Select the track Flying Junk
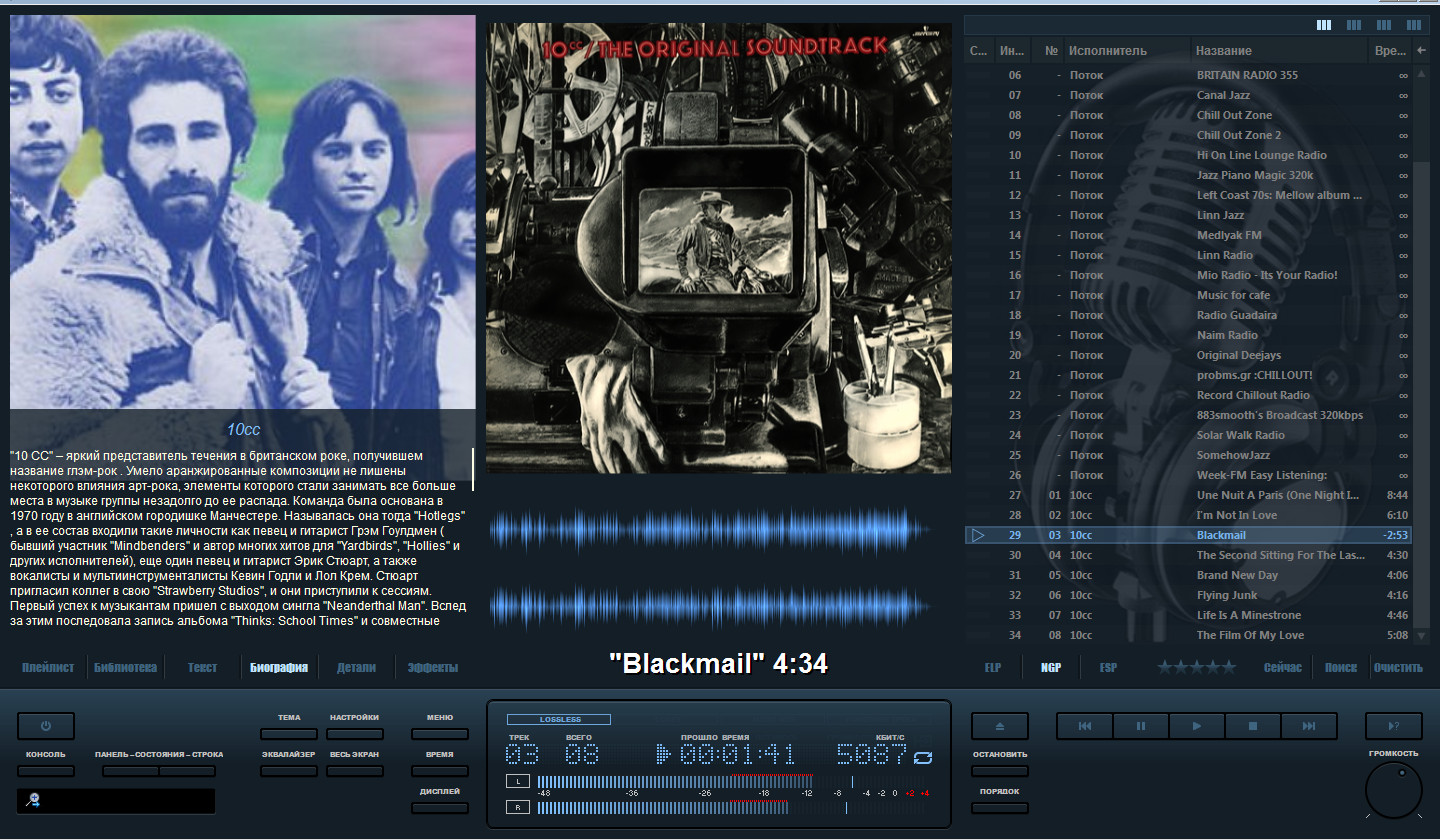The height and width of the screenshot is (840, 1440). coord(1188,595)
